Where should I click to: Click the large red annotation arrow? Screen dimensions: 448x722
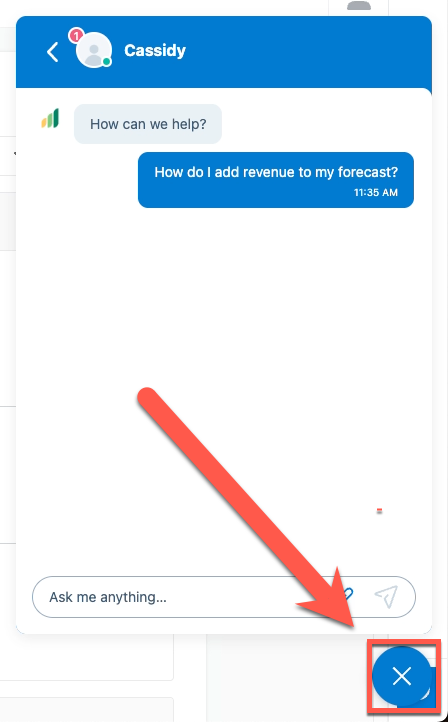click(x=247, y=508)
